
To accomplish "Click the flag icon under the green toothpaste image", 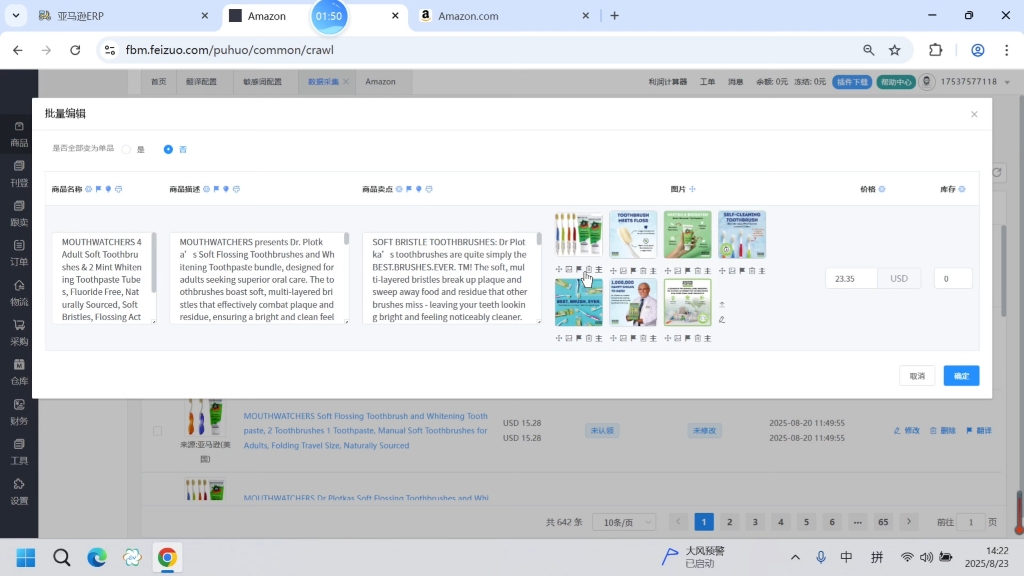I will coord(688,270).
